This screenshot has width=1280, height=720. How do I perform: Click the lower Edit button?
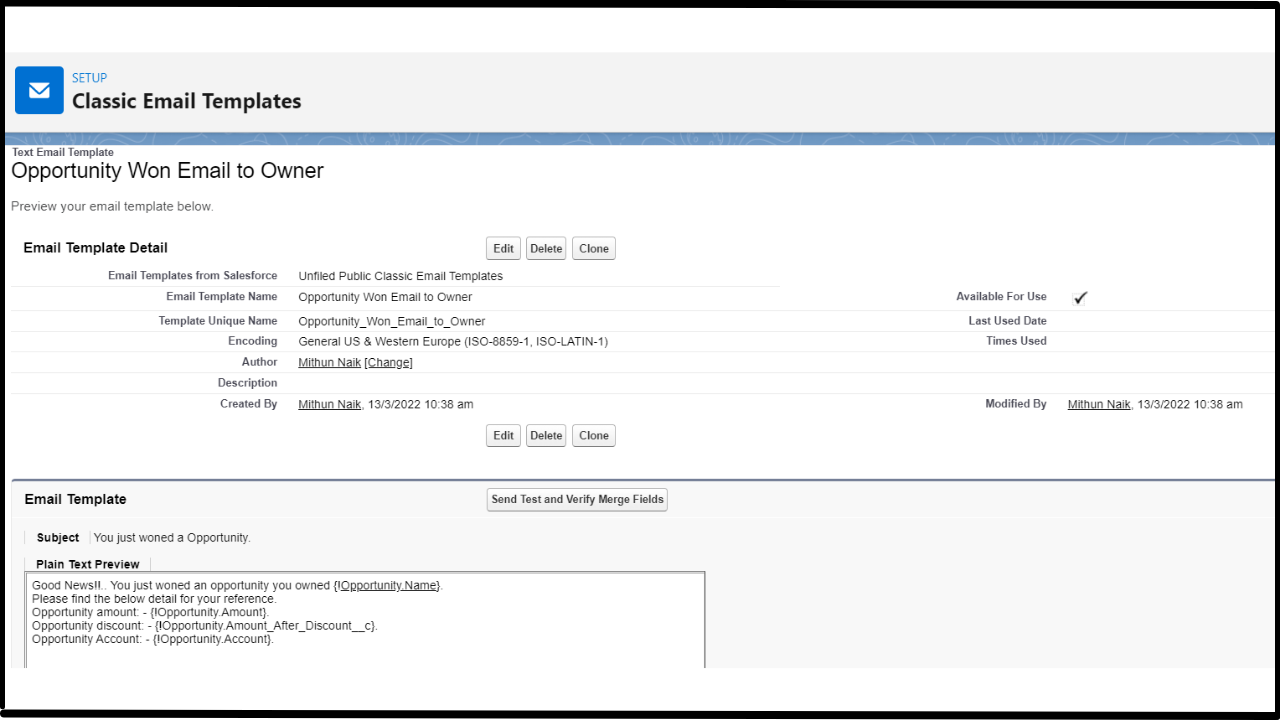(503, 435)
